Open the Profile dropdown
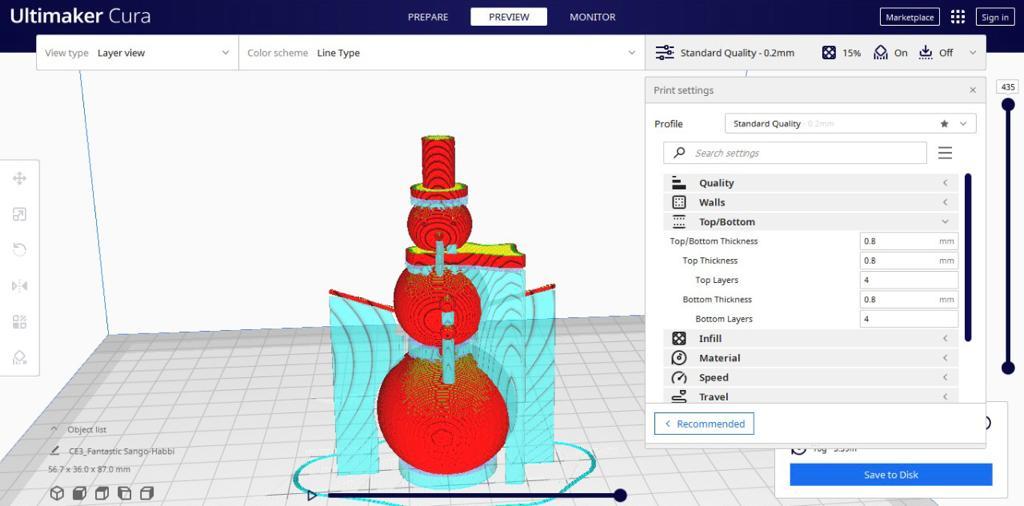 click(850, 123)
